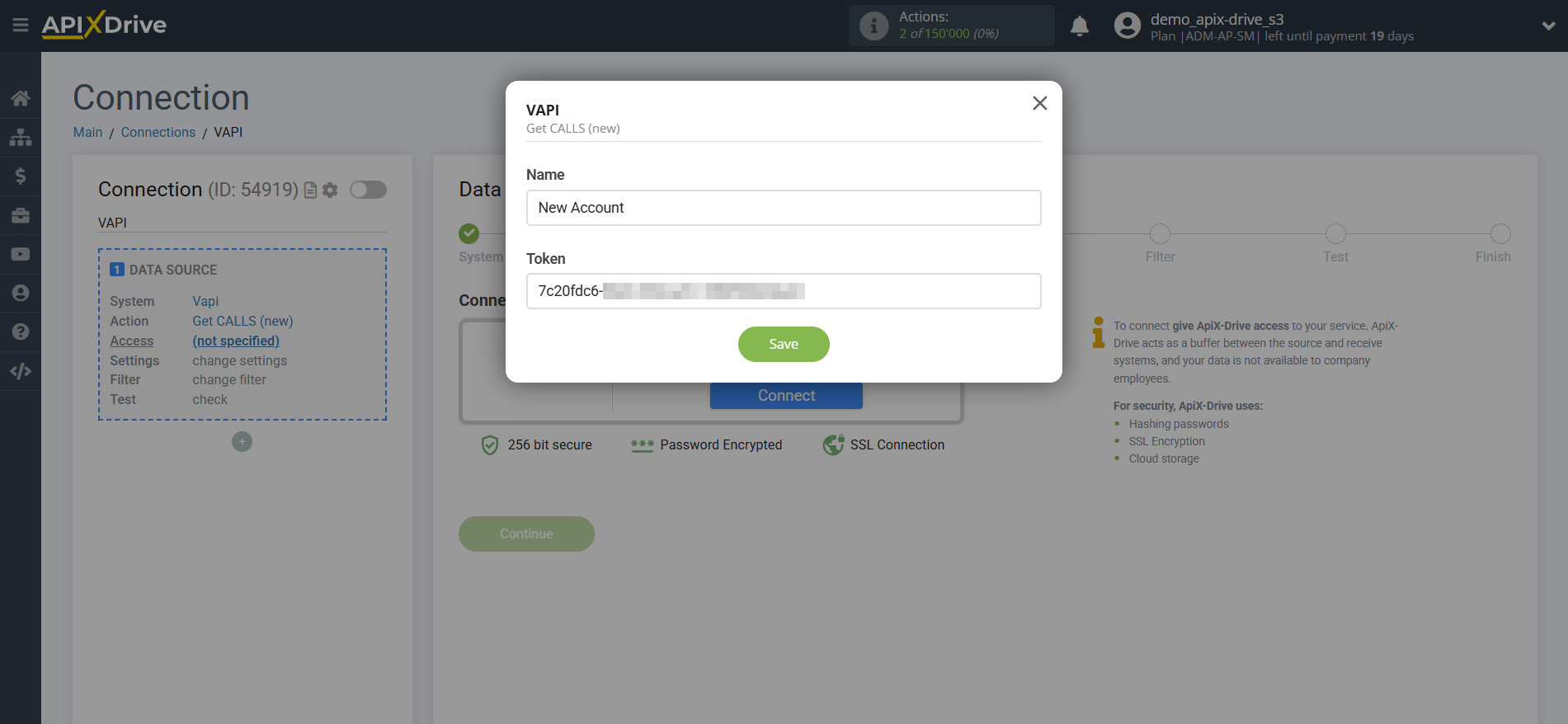Click the Name input field
The height and width of the screenshot is (724, 1568).
pos(784,208)
